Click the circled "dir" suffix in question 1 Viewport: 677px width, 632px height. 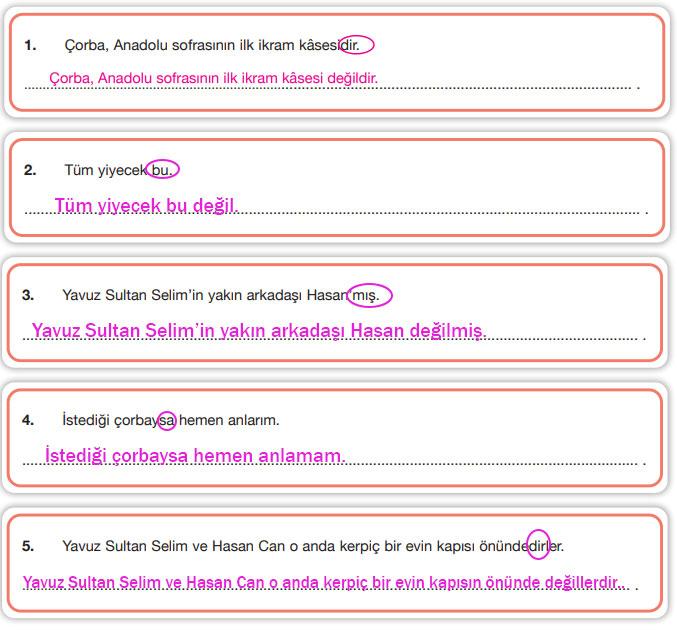point(356,45)
